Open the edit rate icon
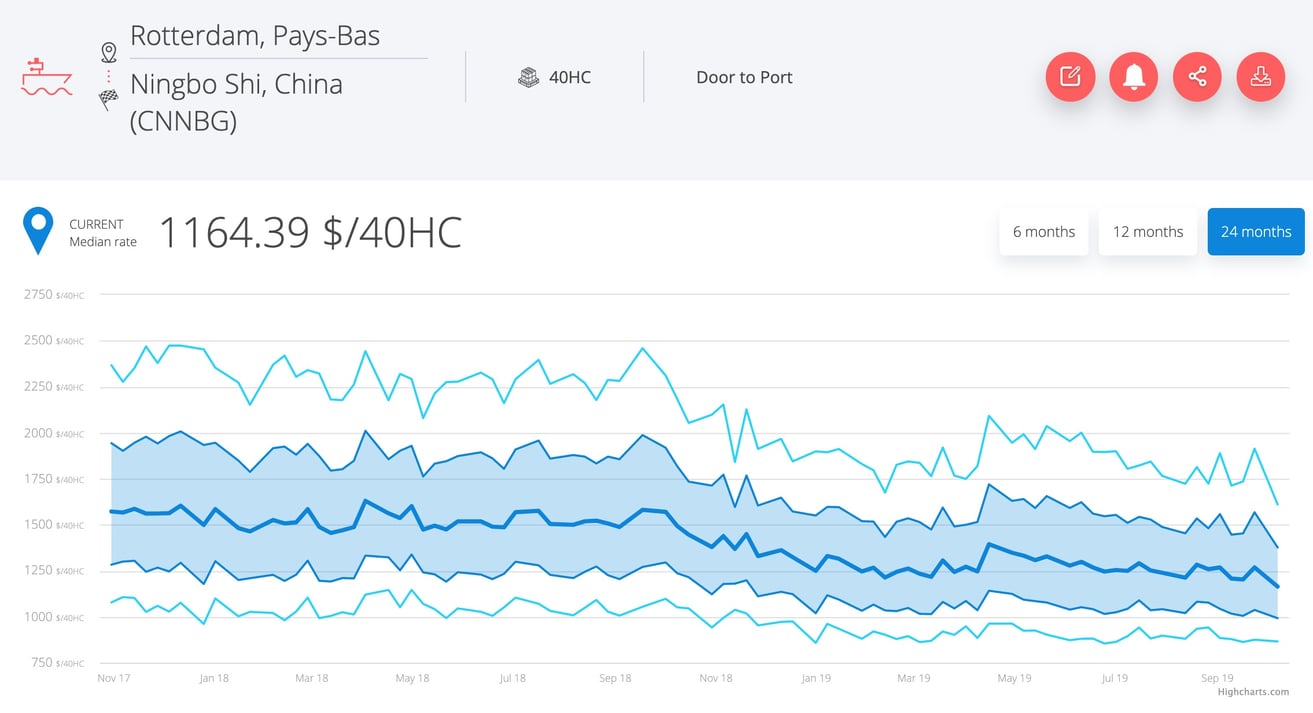The width and height of the screenshot is (1313, 713). pyautogui.click(x=1070, y=77)
